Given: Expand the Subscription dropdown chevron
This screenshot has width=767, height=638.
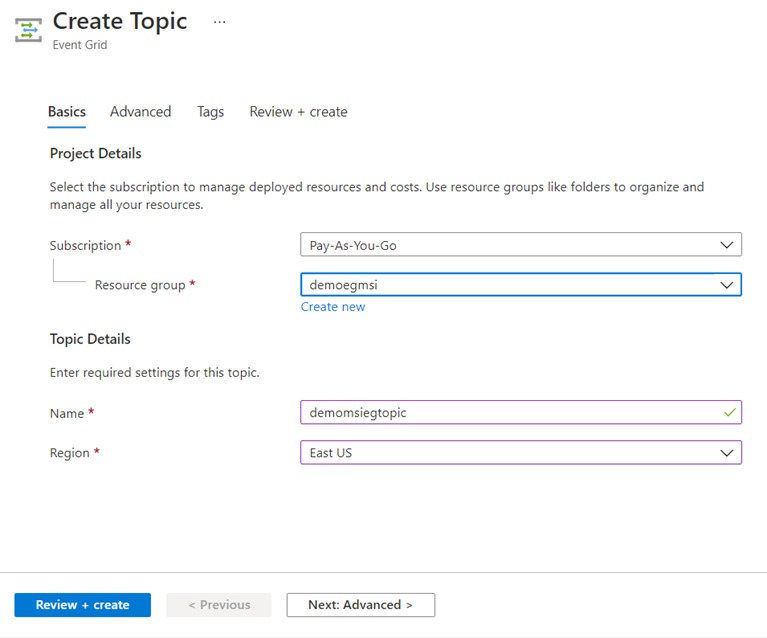Looking at the screenshot, I should tap(727, 245).
